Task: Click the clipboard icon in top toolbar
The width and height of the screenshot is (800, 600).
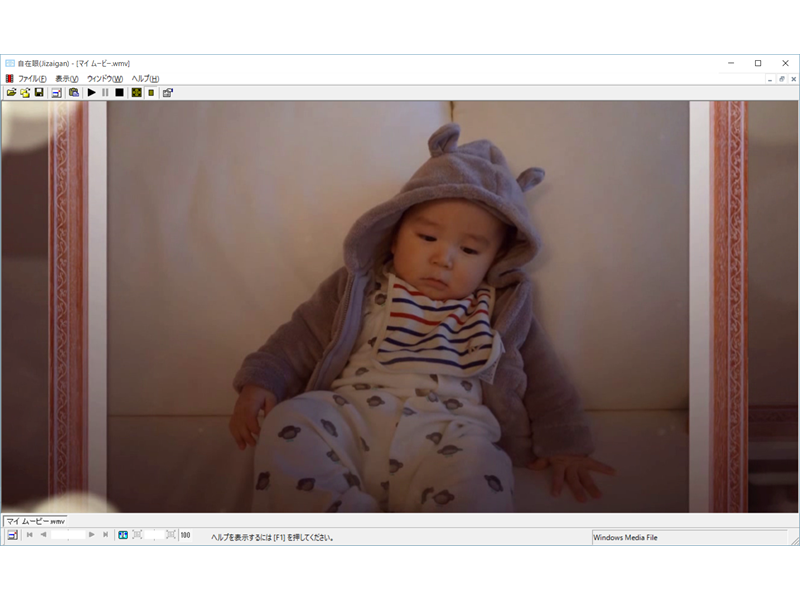Action: [x=74, y=92]
